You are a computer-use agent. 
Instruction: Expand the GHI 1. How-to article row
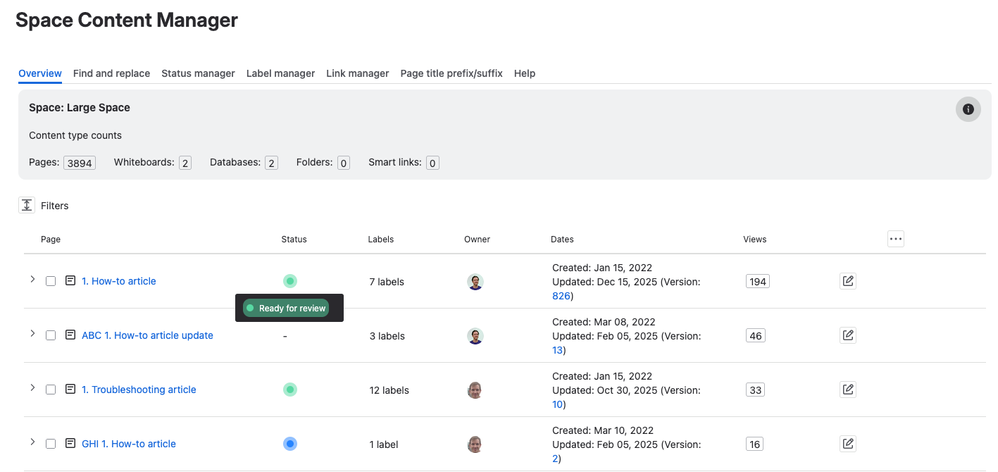(x=32, y=441)
